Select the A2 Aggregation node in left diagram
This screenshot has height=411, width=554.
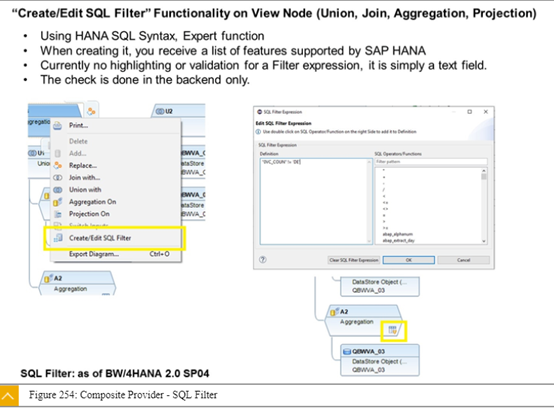point(77,283)
